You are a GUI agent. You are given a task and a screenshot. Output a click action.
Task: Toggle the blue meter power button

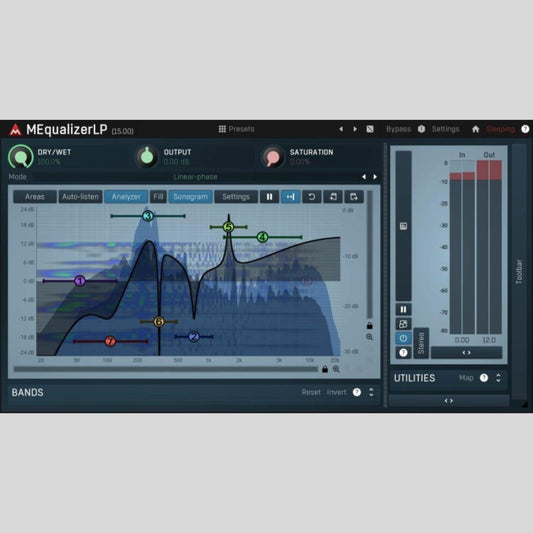tap(403, 338)
